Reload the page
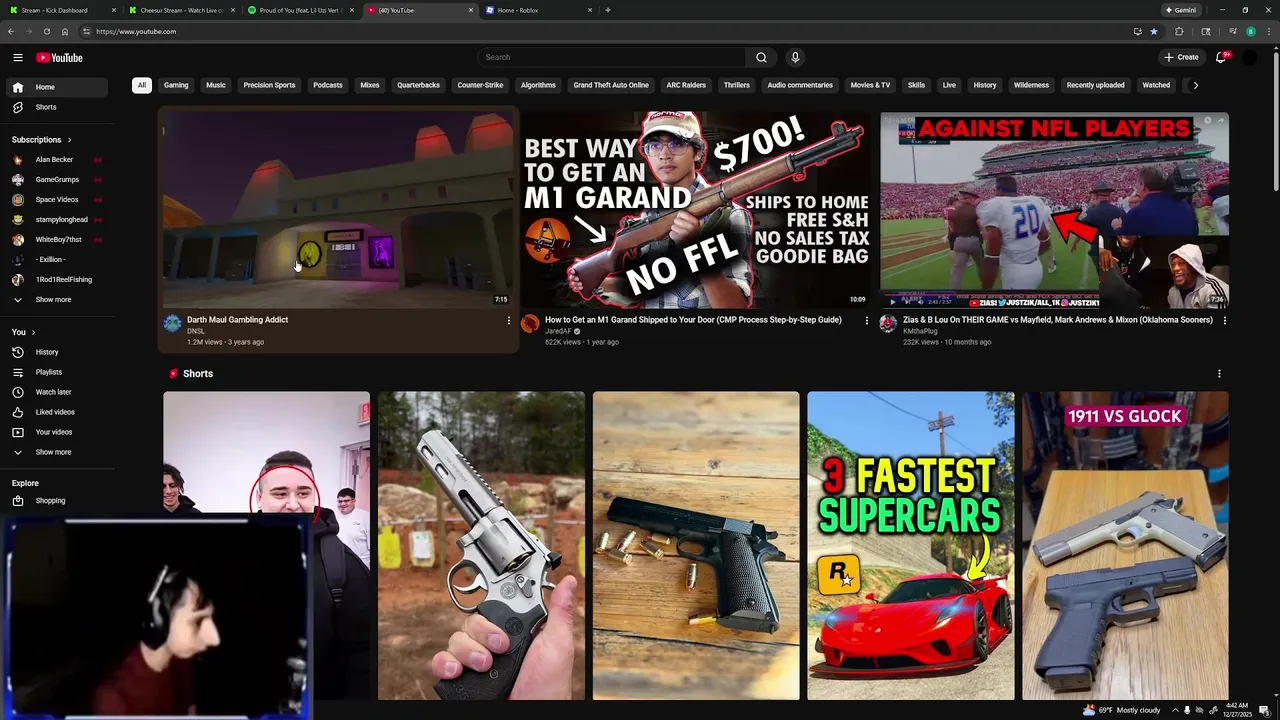This screenshot has height=720, width=1280. pyautogui.click(x=46, y=32)
